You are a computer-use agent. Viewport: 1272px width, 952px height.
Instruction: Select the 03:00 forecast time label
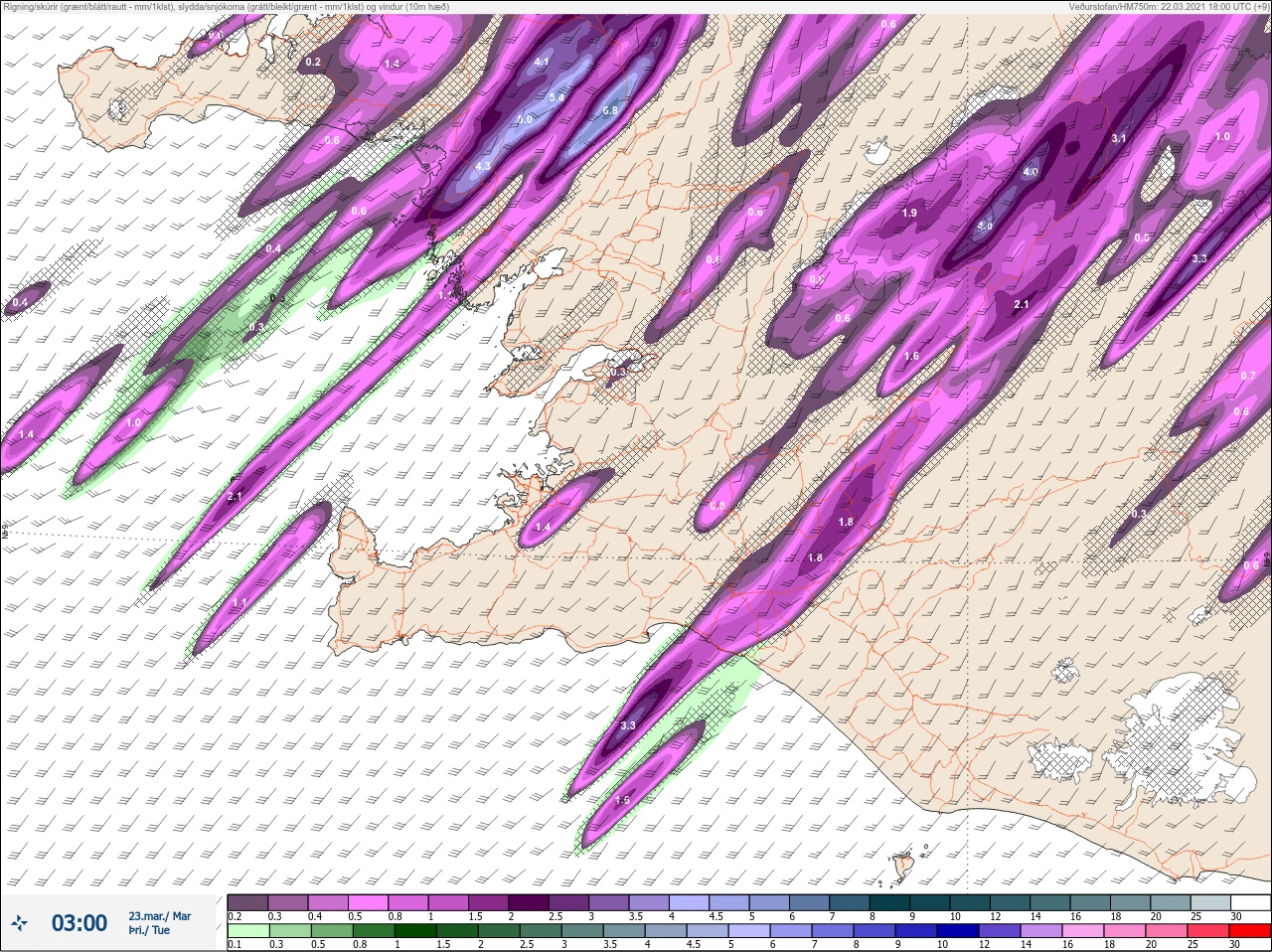[x=79, y=923]
